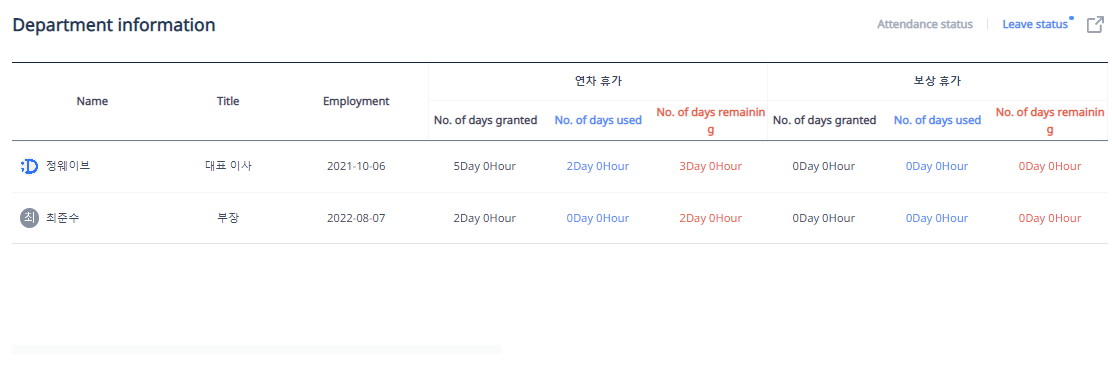Click the 연차 휴가 group header
The width and height of the screenshot is (1112, 365).
tap(598, 82)
